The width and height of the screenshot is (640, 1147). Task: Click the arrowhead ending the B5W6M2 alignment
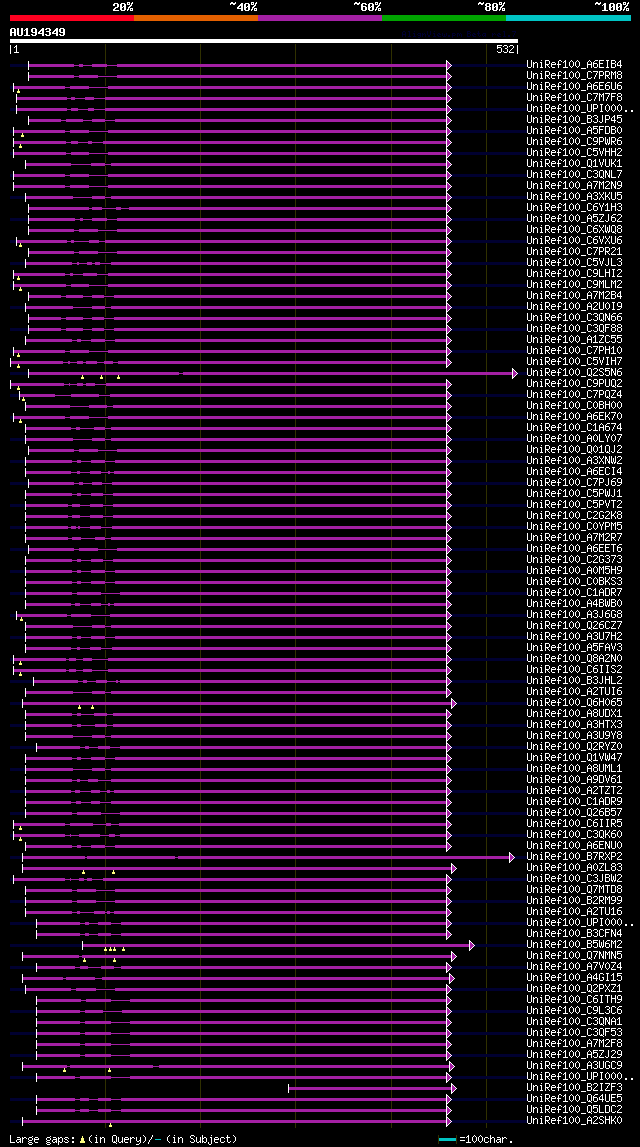(472, 945)
